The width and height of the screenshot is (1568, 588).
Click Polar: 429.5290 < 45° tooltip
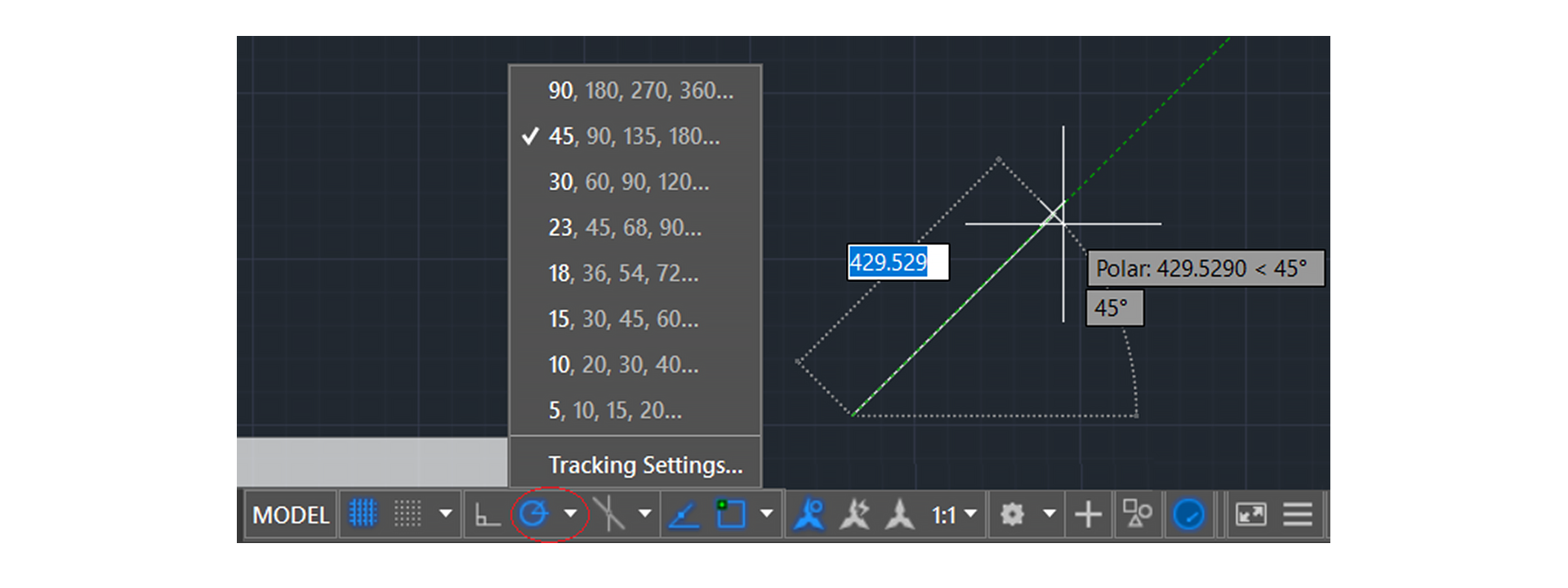click(1205, 268)
